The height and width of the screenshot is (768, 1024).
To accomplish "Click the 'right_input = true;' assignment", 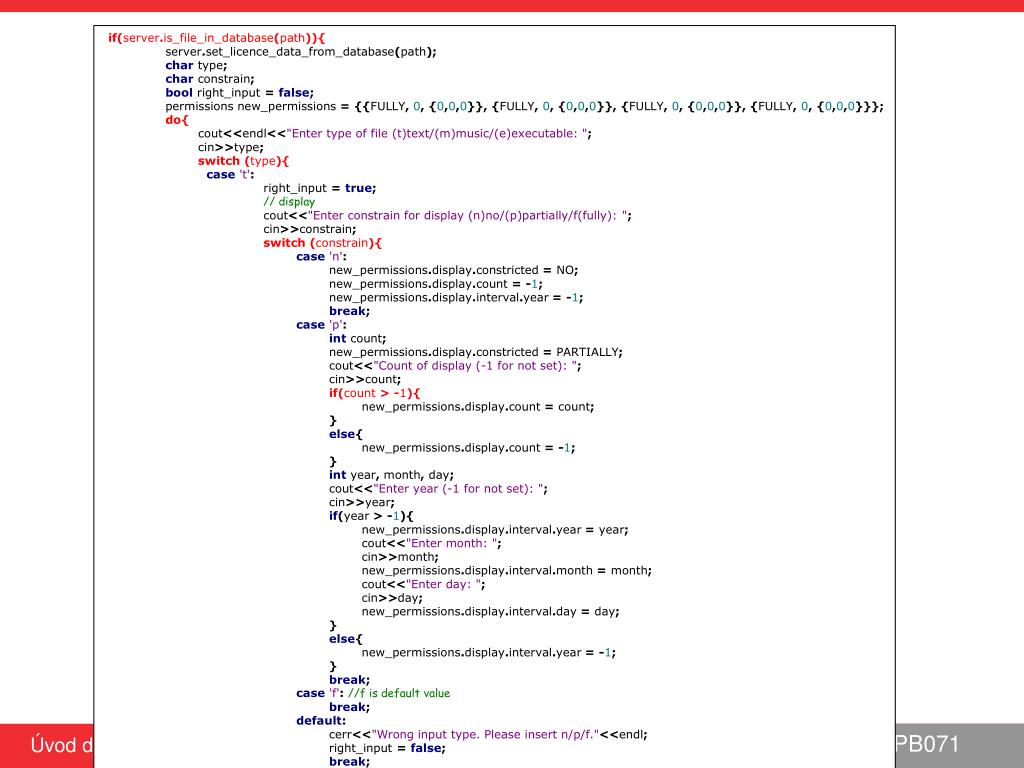I will click(x=319, y=188).
